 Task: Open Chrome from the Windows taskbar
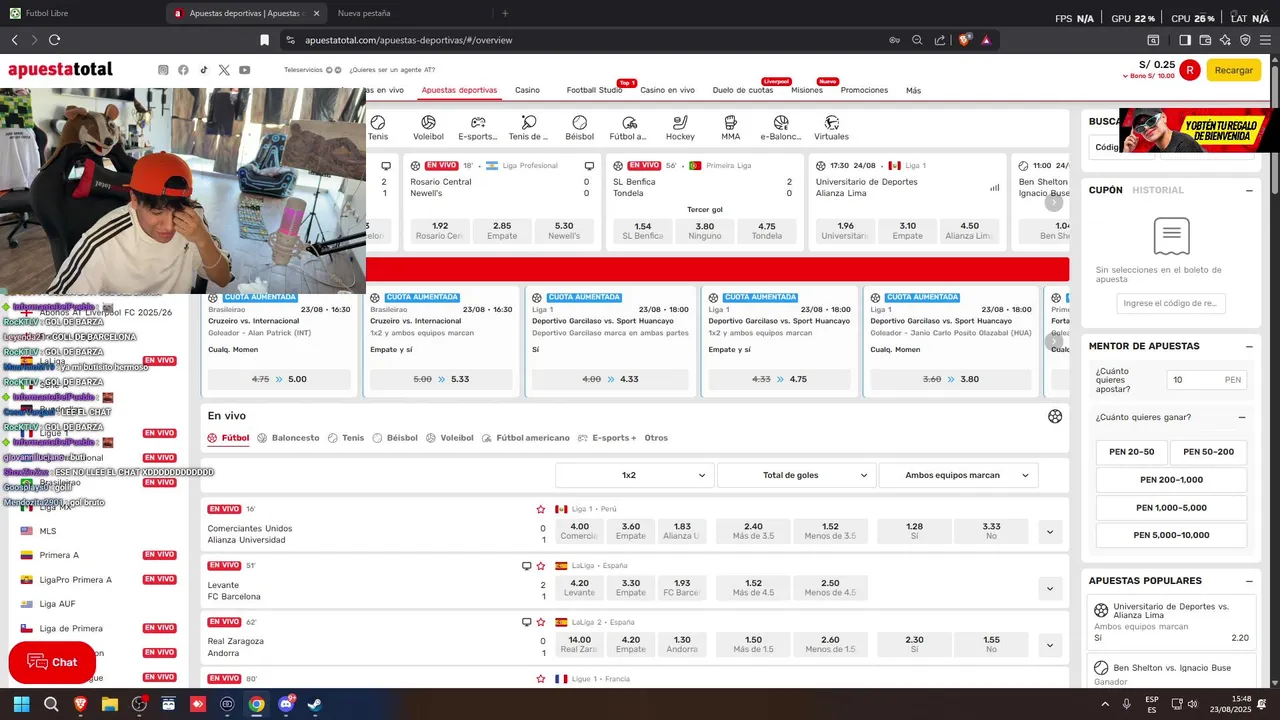point(256,704)
